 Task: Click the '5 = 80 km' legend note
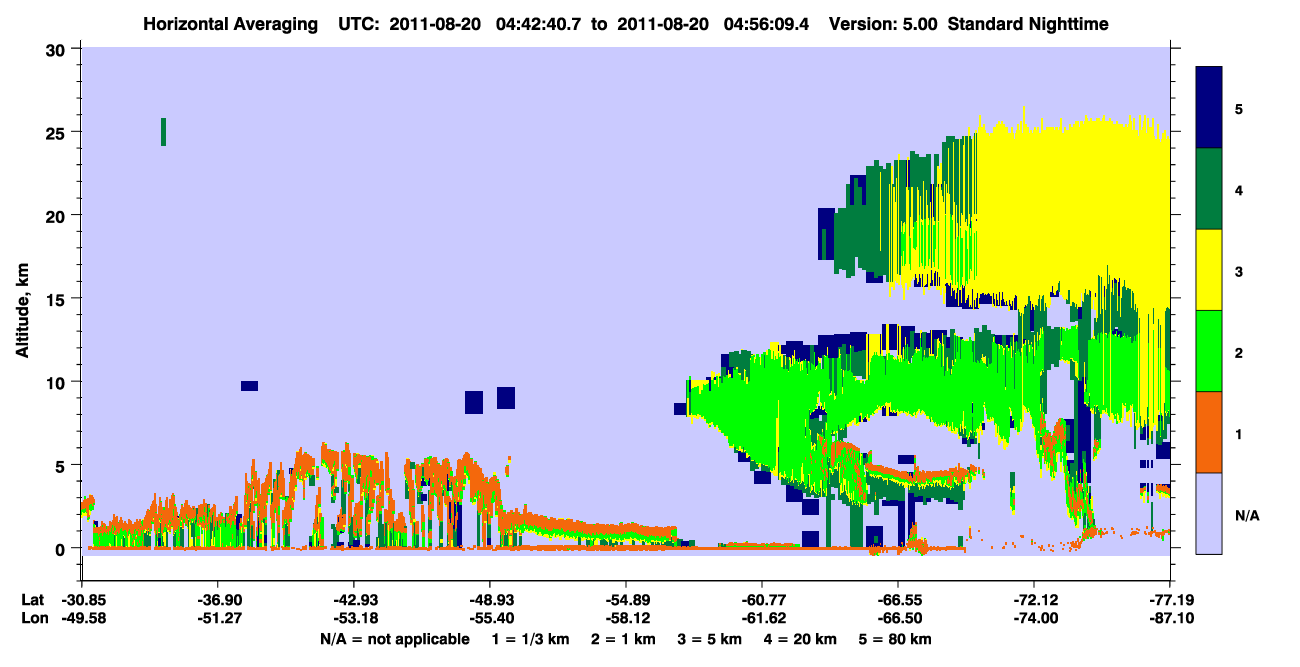click(895, 639)
